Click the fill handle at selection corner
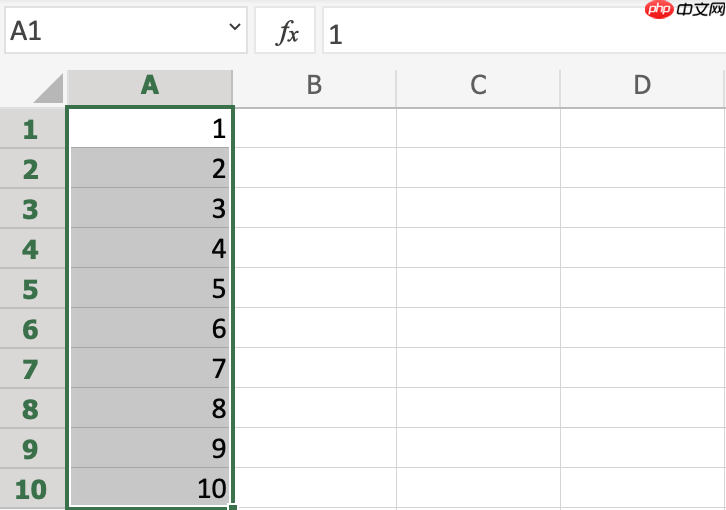 click(233, 507)
